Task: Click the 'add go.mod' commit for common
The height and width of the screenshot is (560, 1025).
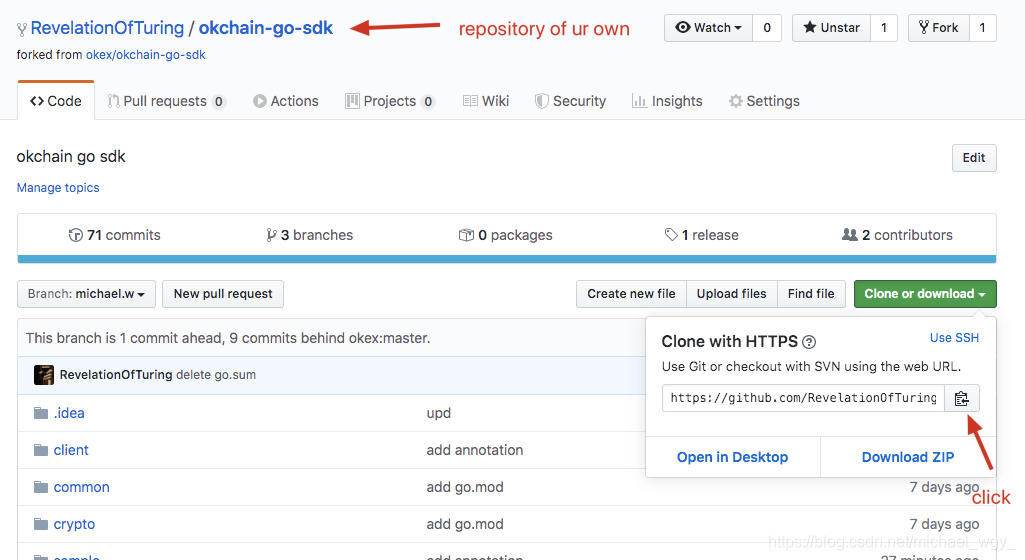Action: click(x=465, y=487)
